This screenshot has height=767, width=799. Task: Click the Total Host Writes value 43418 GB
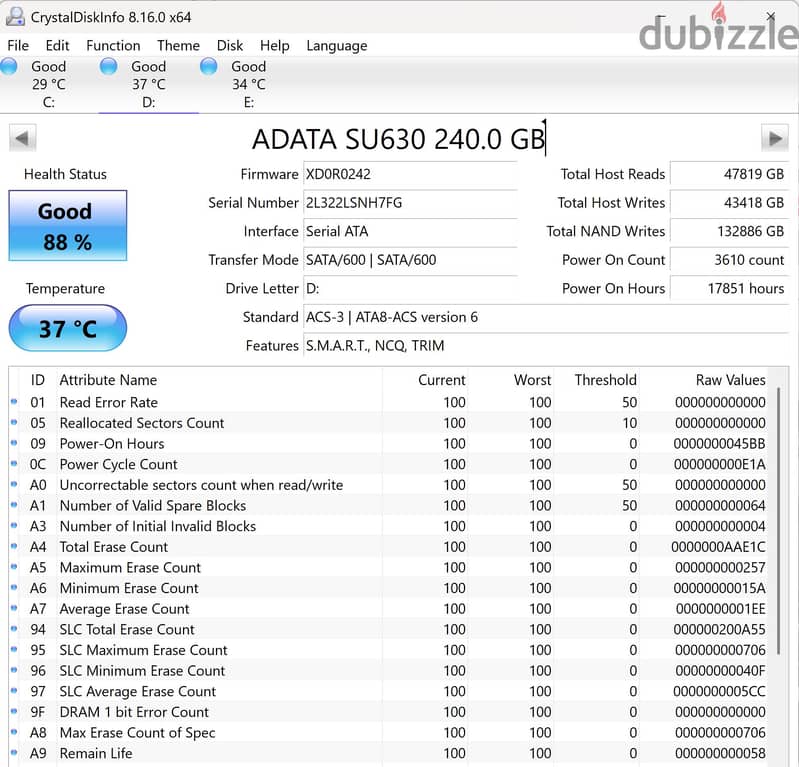(729, 203)
